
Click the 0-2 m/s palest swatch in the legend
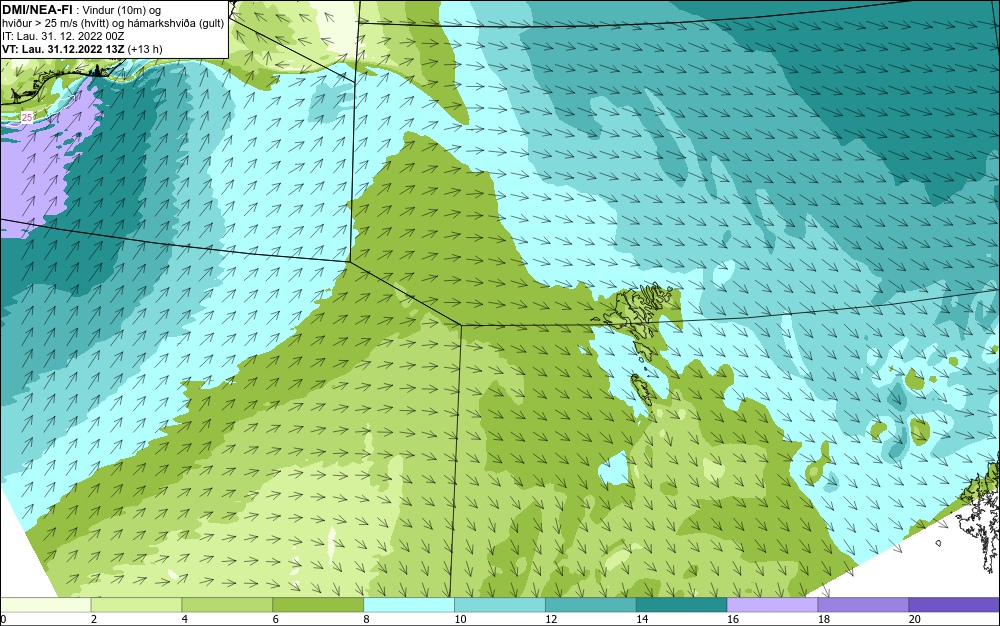point(45,605)
